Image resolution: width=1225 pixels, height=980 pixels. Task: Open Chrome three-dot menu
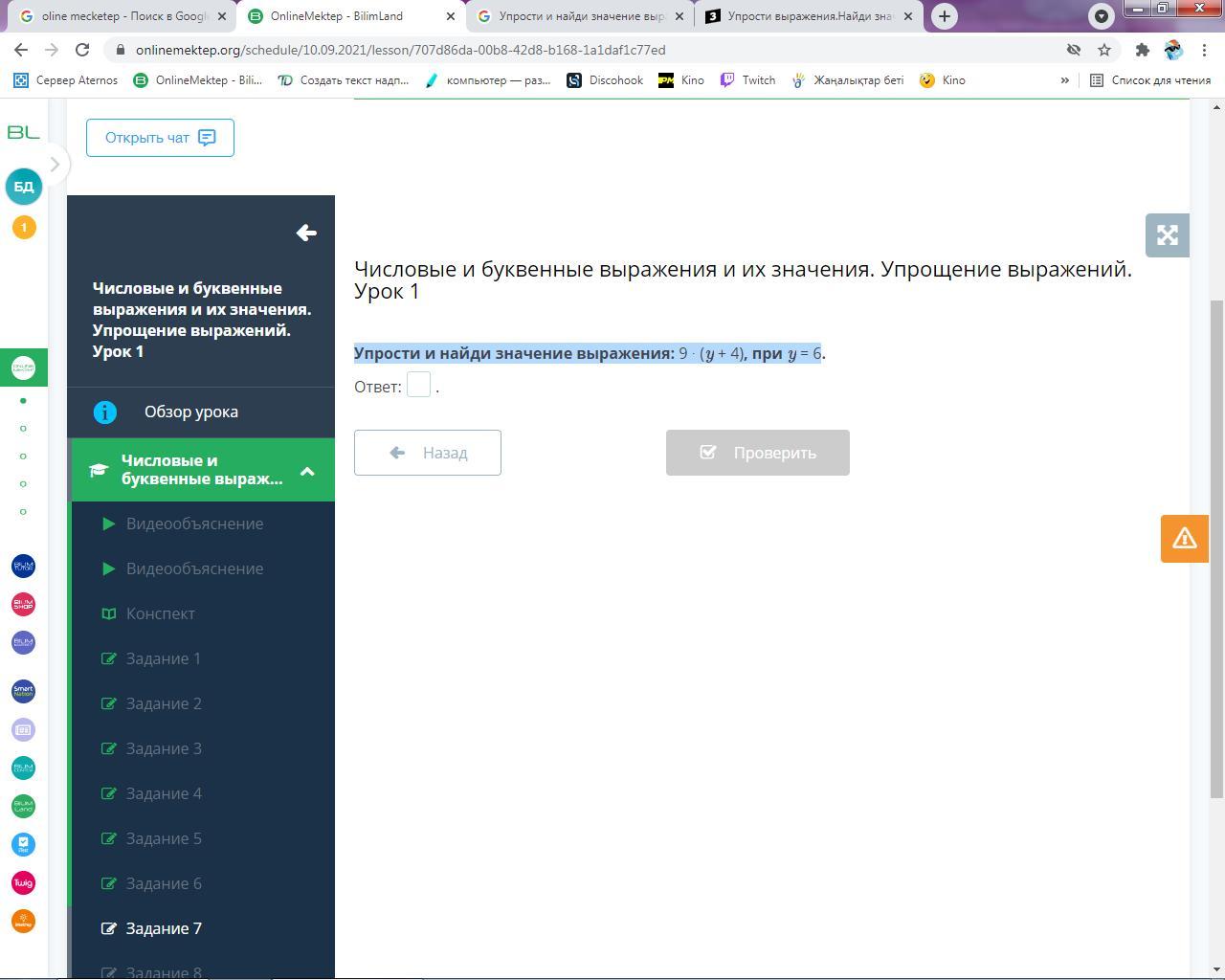(1204, 50)
